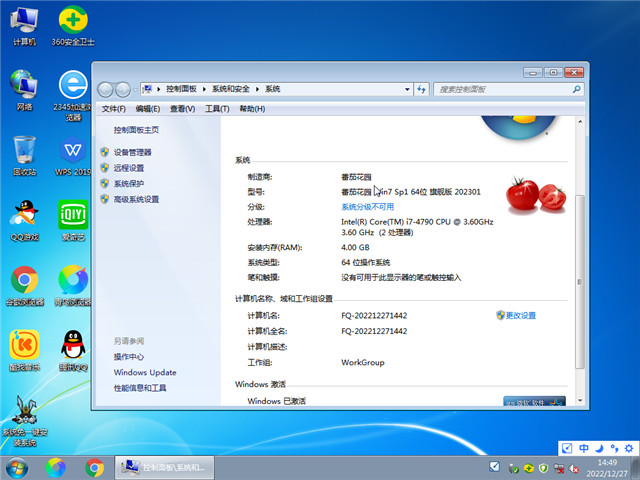Image resolution: width=640 pixels, height=480 pixels.
Task: Select the QQ游戏 desktop icon
Action: coord(24,220)
